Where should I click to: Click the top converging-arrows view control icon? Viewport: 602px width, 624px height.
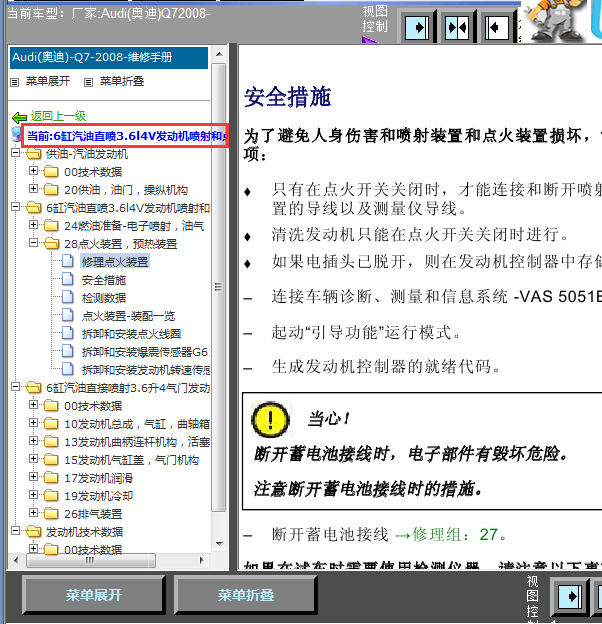point(457,27)
